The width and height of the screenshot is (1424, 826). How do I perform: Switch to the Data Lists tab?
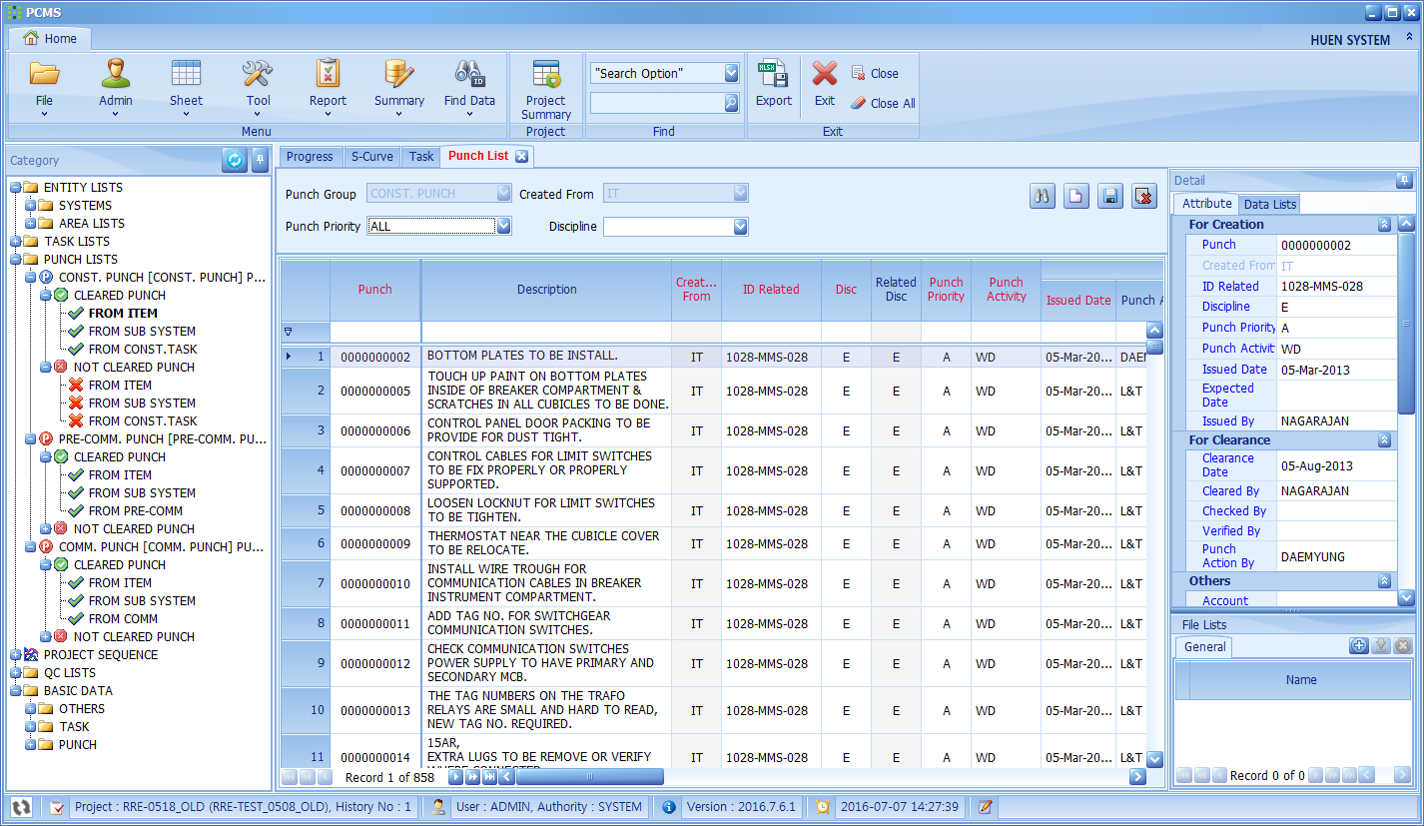tap(1269, 204)
